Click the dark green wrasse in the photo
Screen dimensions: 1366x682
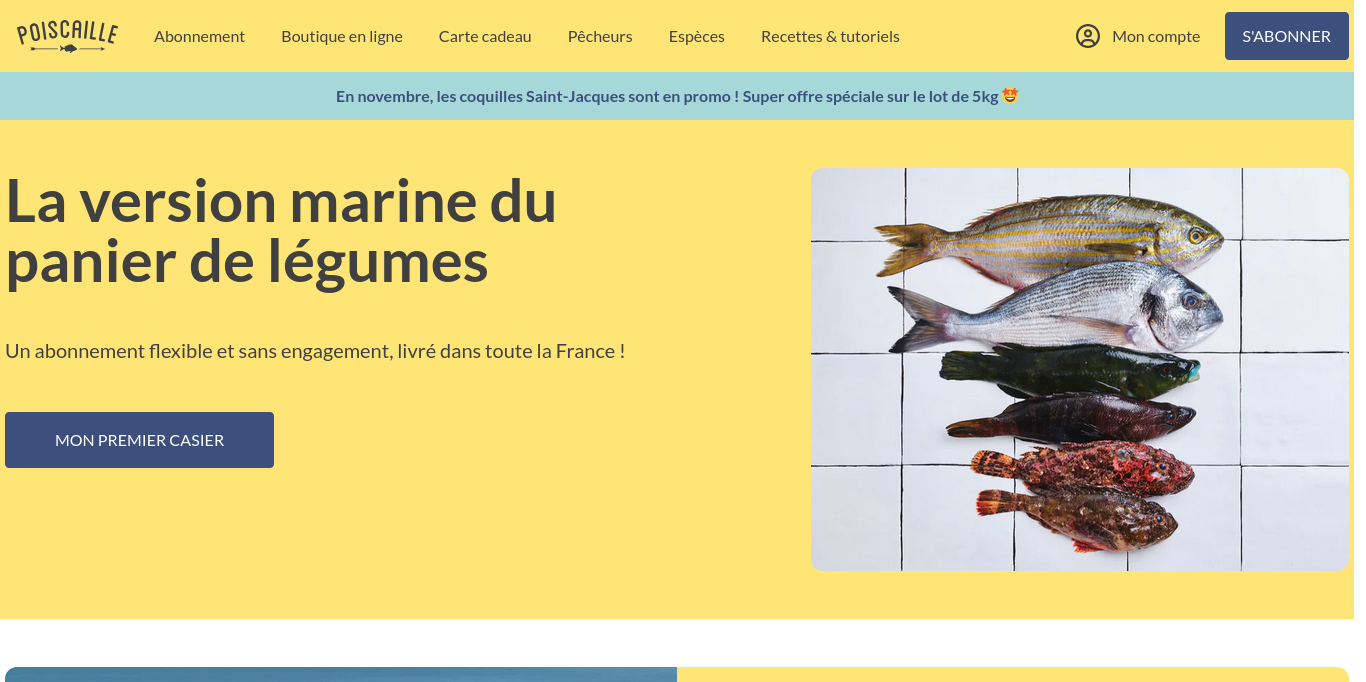(x=1070, y=367)
